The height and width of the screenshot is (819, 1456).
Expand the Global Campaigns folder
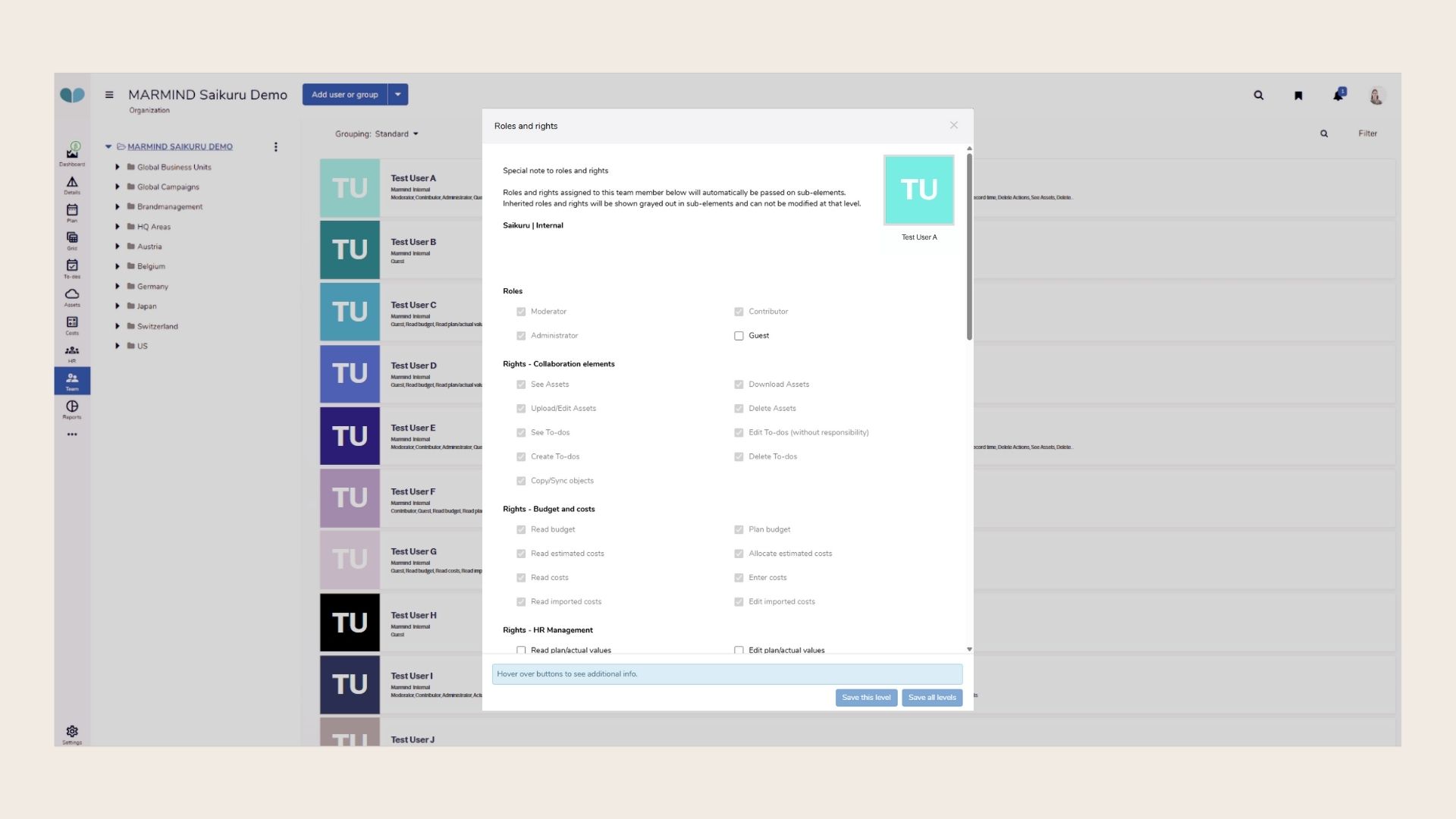118,187
